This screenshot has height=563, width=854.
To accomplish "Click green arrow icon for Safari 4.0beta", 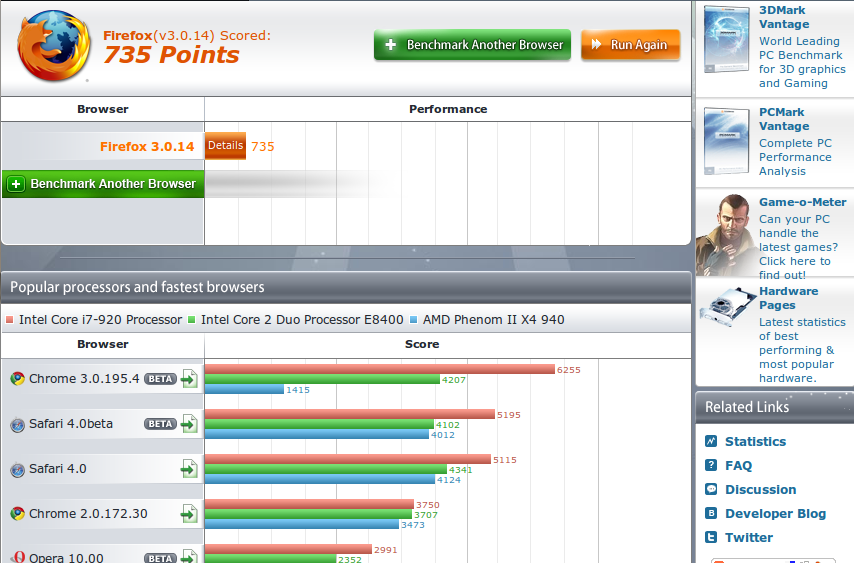I will [189, 424].
